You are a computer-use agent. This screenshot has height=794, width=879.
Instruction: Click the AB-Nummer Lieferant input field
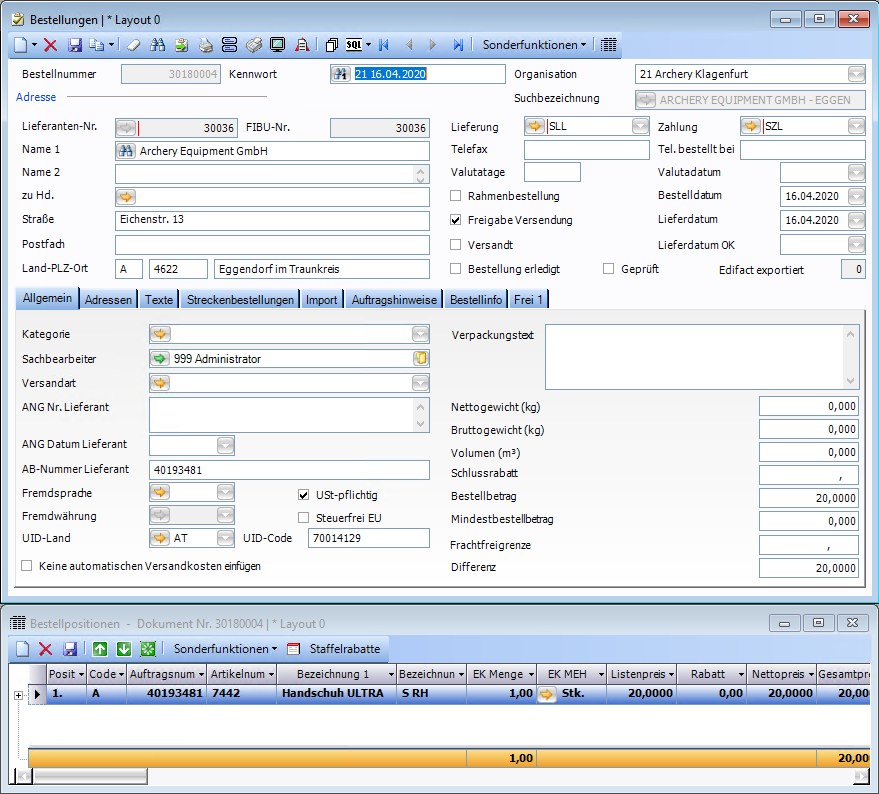click(288, 470)
